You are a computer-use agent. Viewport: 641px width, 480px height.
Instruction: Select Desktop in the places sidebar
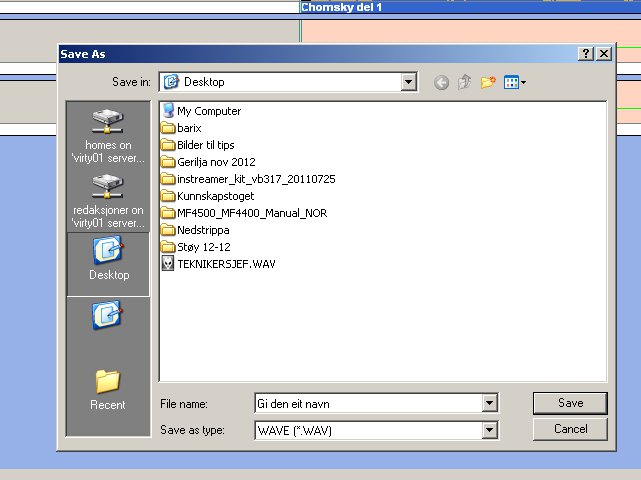coord(108,264)
